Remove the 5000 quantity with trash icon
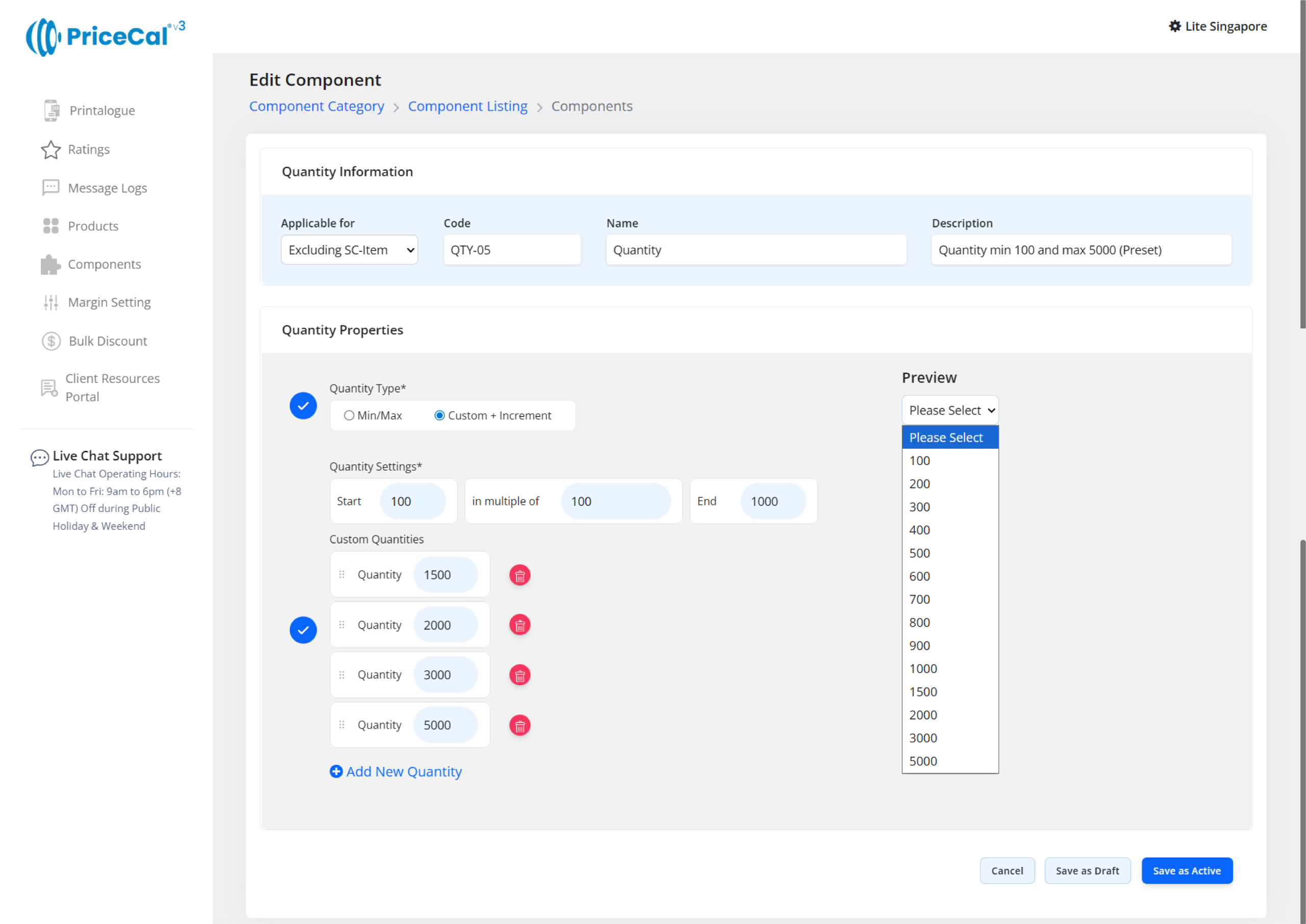The width and height of the screenshot is (1306, 924). [x=519, y=726]
